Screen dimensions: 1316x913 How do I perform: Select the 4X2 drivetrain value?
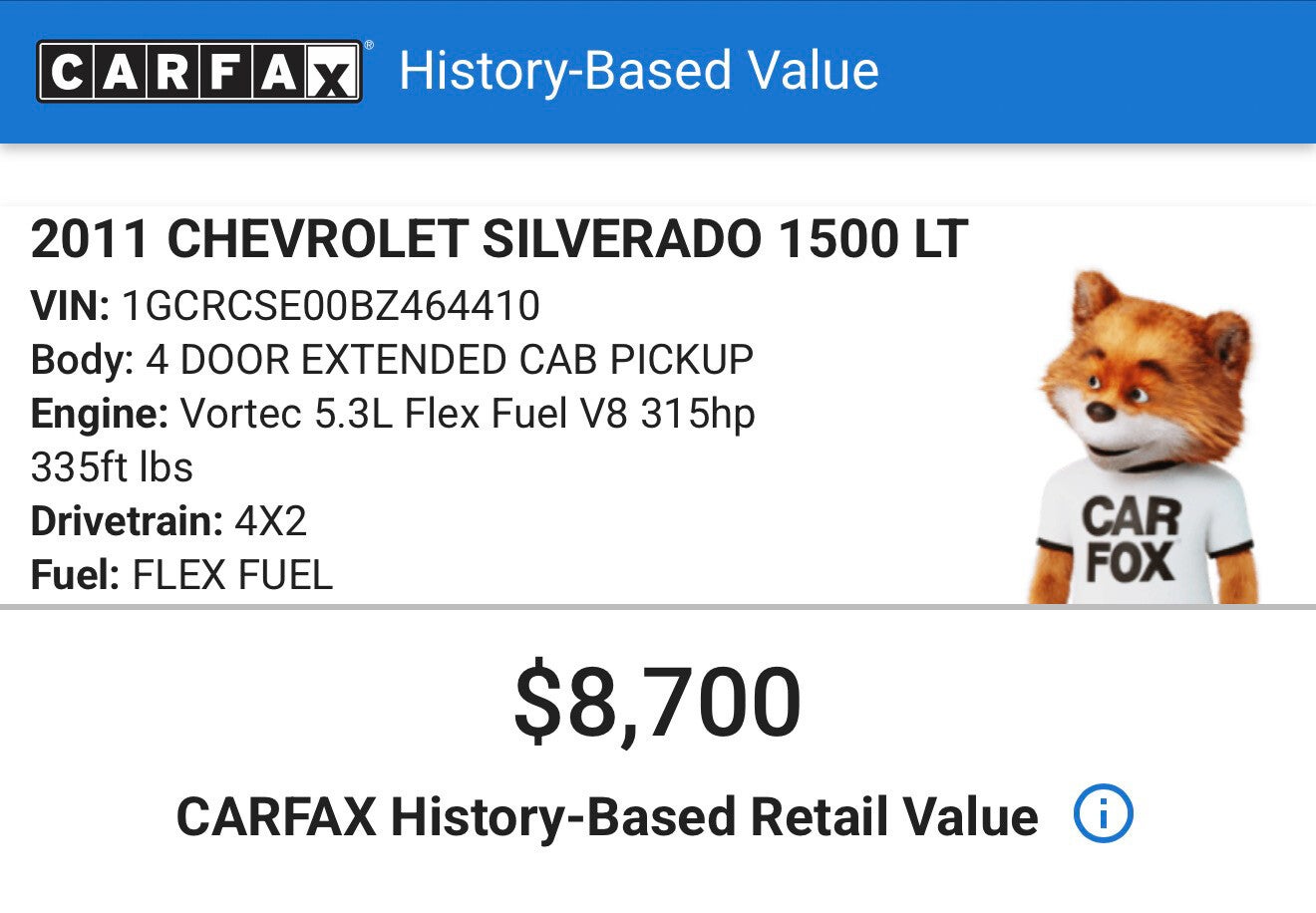click(270, 521)
